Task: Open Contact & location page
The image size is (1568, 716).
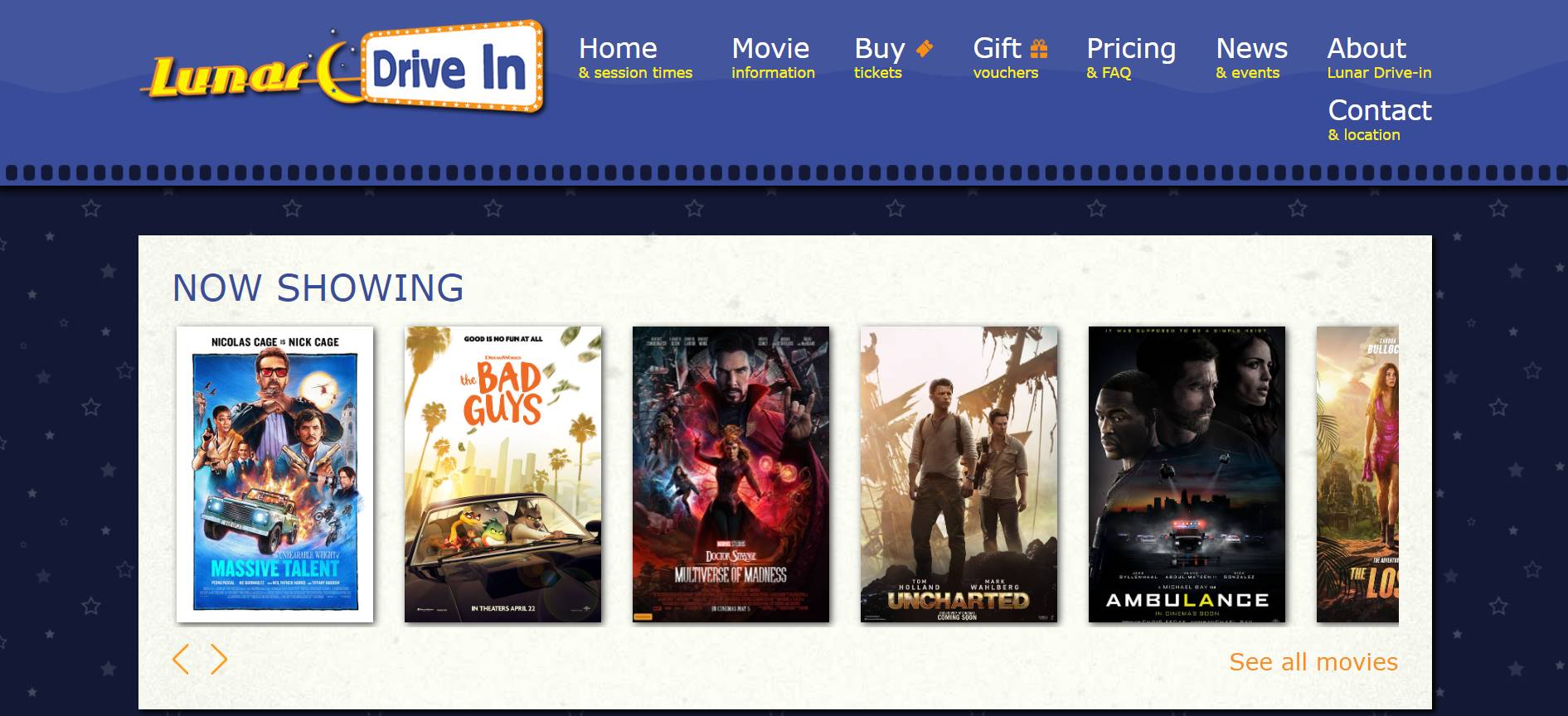Action: click(1380, 120)
